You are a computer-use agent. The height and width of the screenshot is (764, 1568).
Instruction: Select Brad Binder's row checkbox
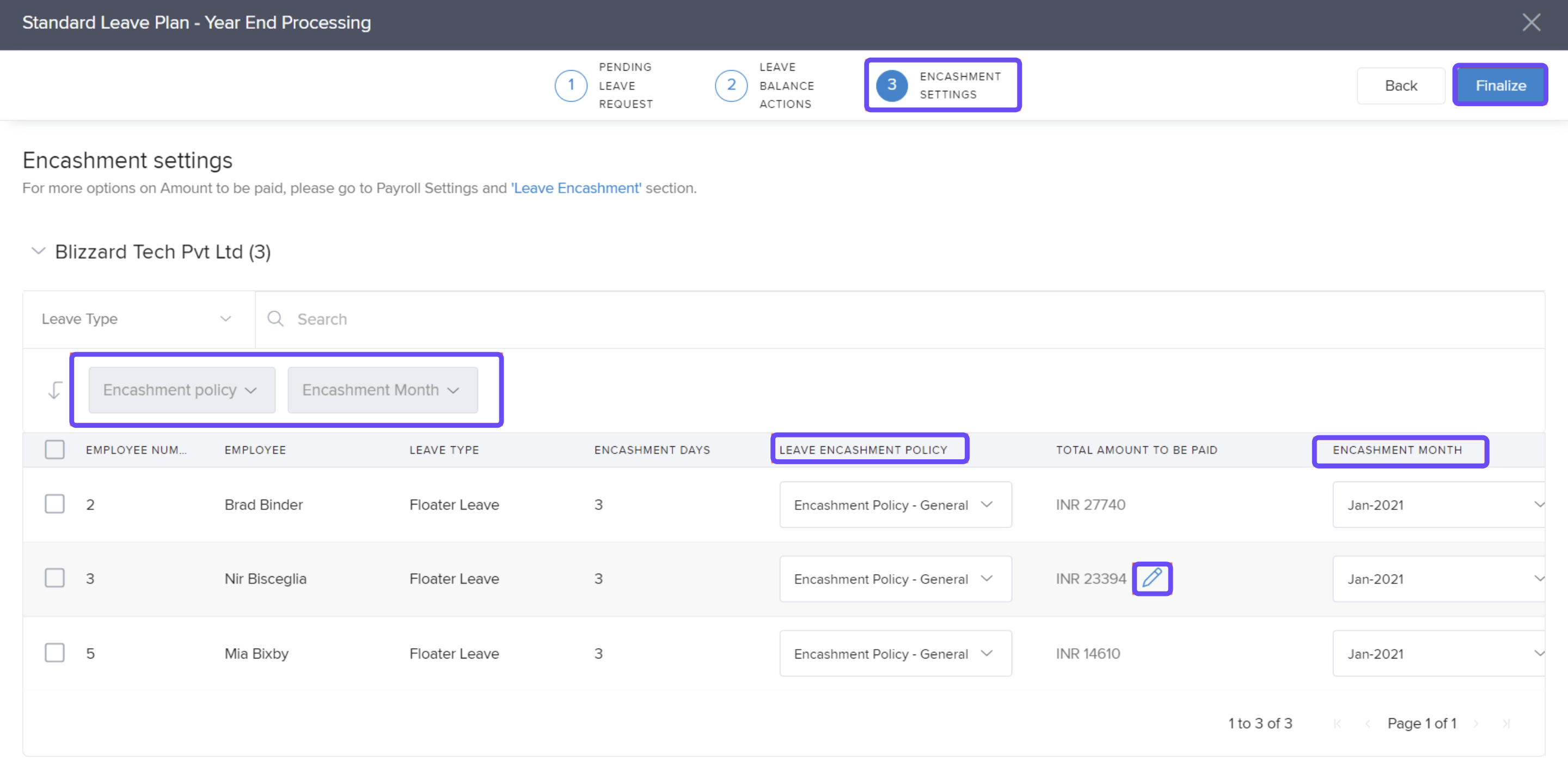coord(55,504)
